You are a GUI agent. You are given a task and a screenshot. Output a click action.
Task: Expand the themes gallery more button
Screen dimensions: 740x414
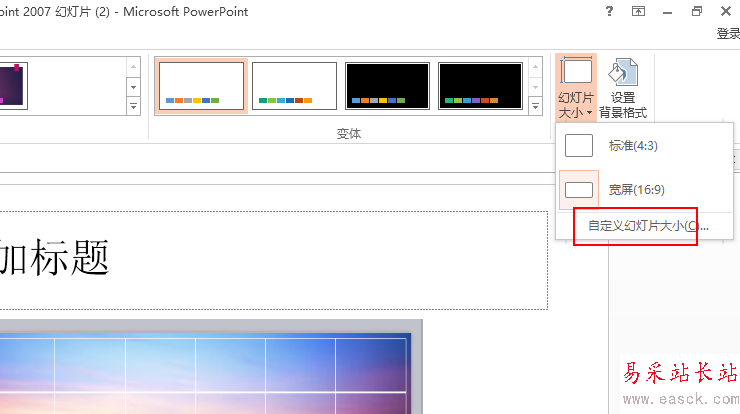click(x=134, y=106)
